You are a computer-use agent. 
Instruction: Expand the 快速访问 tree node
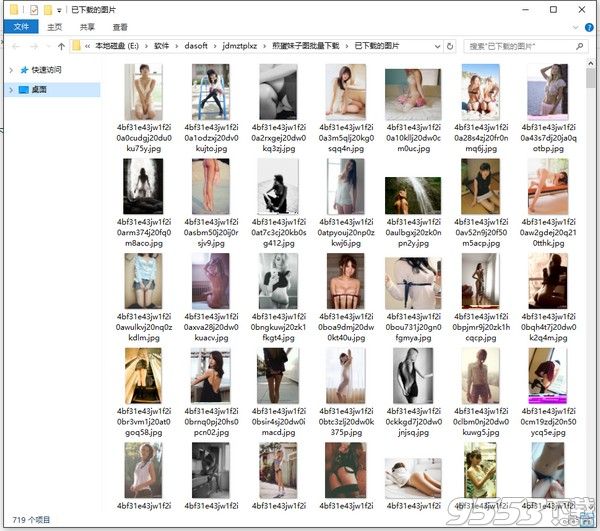tap(11, 70)
